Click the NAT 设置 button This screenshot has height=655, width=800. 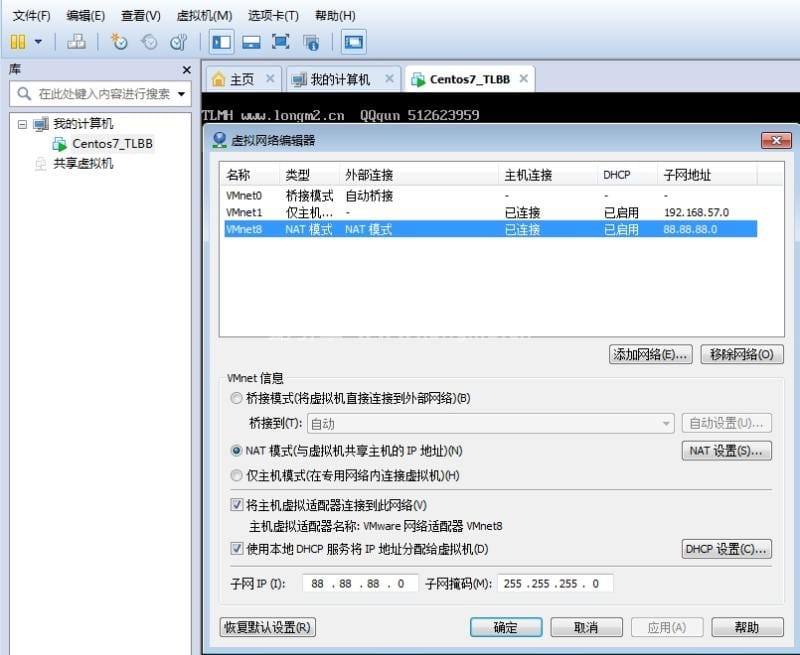(x=727, y=451)
